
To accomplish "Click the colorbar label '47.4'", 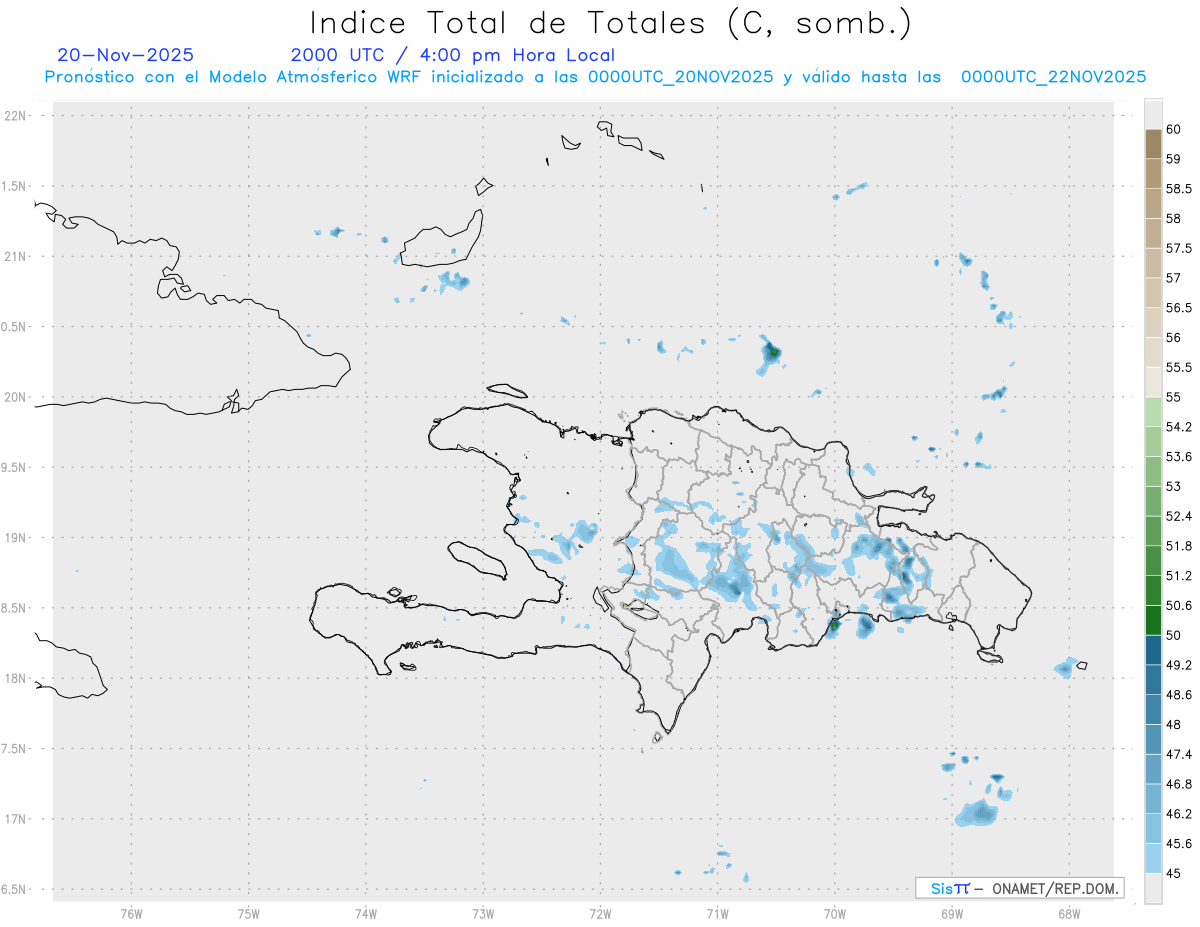I will click(x=1178, y=754).
